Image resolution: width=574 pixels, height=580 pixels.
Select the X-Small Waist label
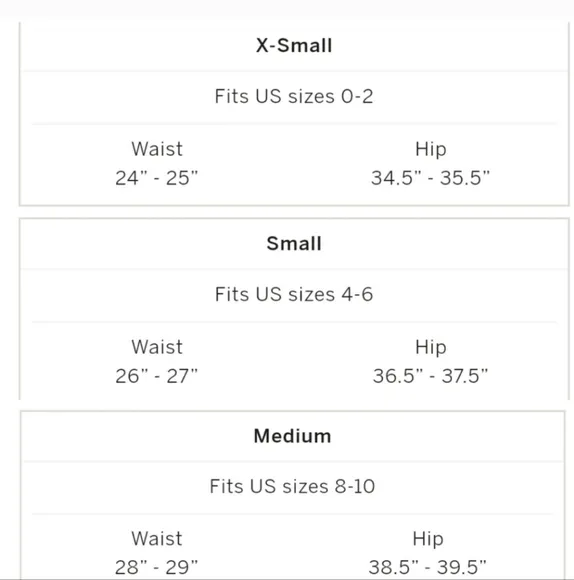pyautogui.click(x=157, y=149)
